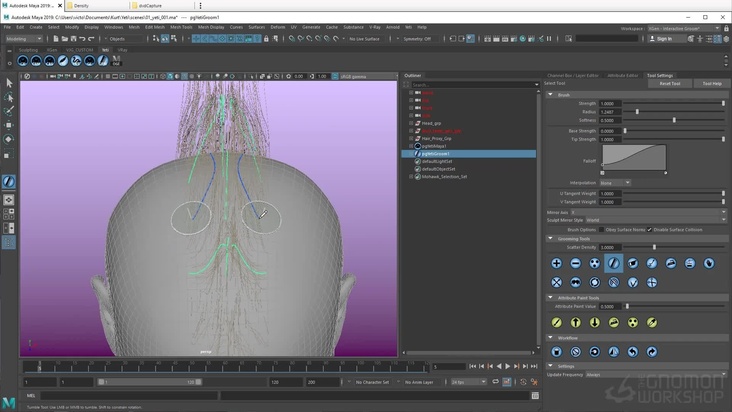Open the Deform menu
This screenshot has height=412, width=732.
pos(278,27)
